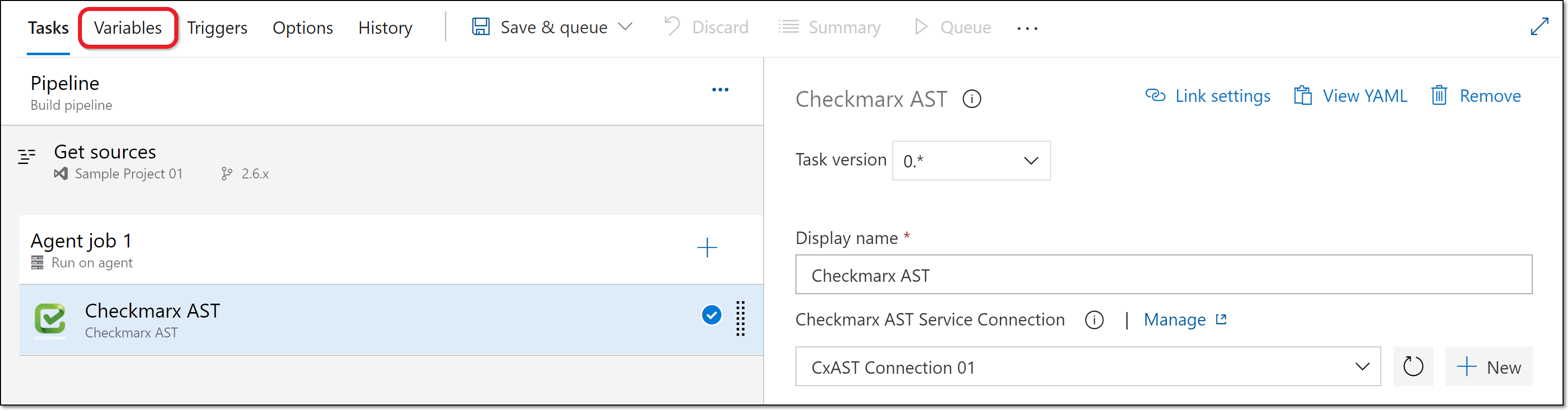Open the CxAST Connection 01 dropdown
The height and width of the screenshot is (410, 1568).
pyautogui.click(x=1088, y=367)
